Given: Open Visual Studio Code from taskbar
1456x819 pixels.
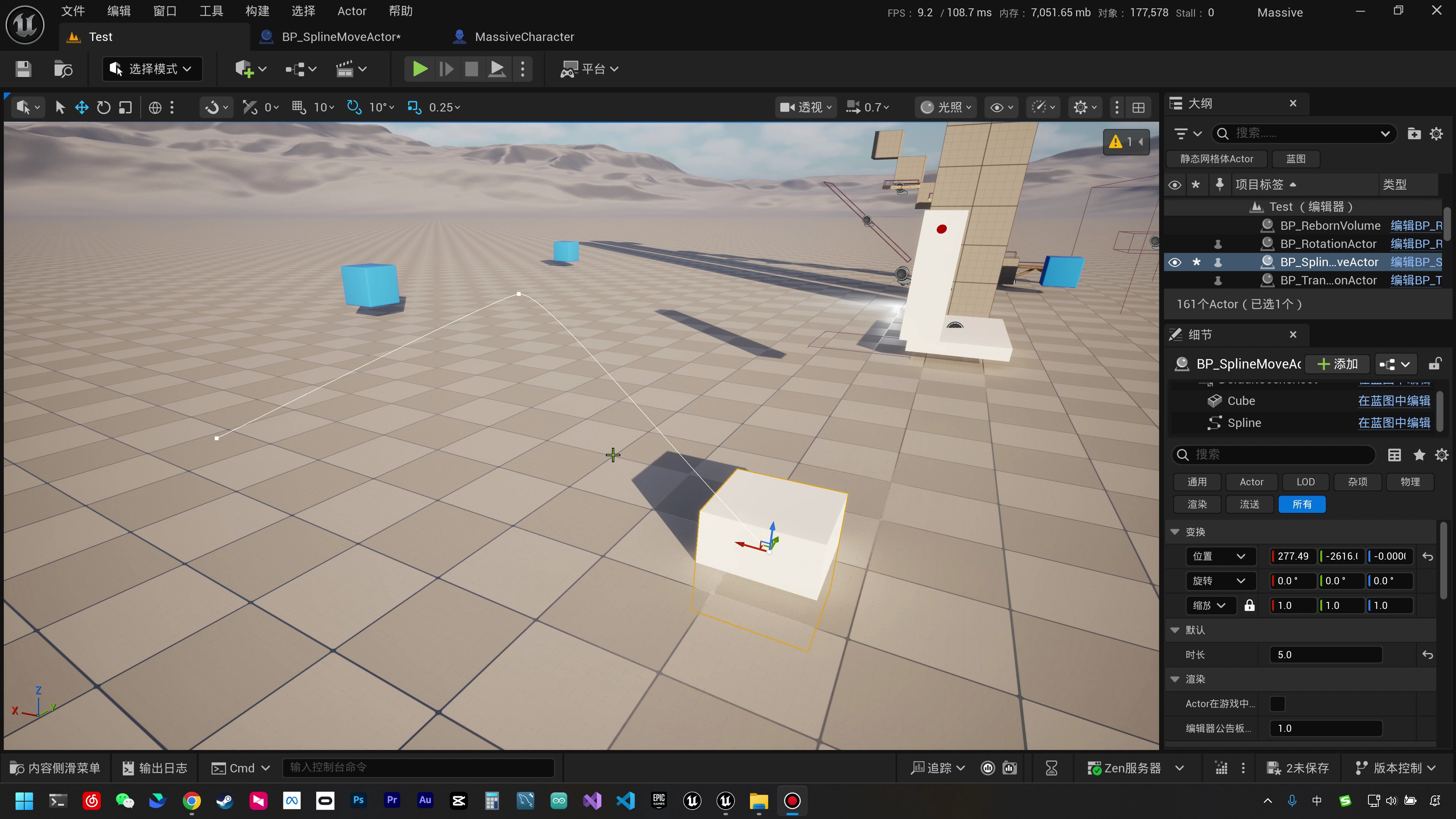Looking at the screenshot, I should click(x=626, y=801).
